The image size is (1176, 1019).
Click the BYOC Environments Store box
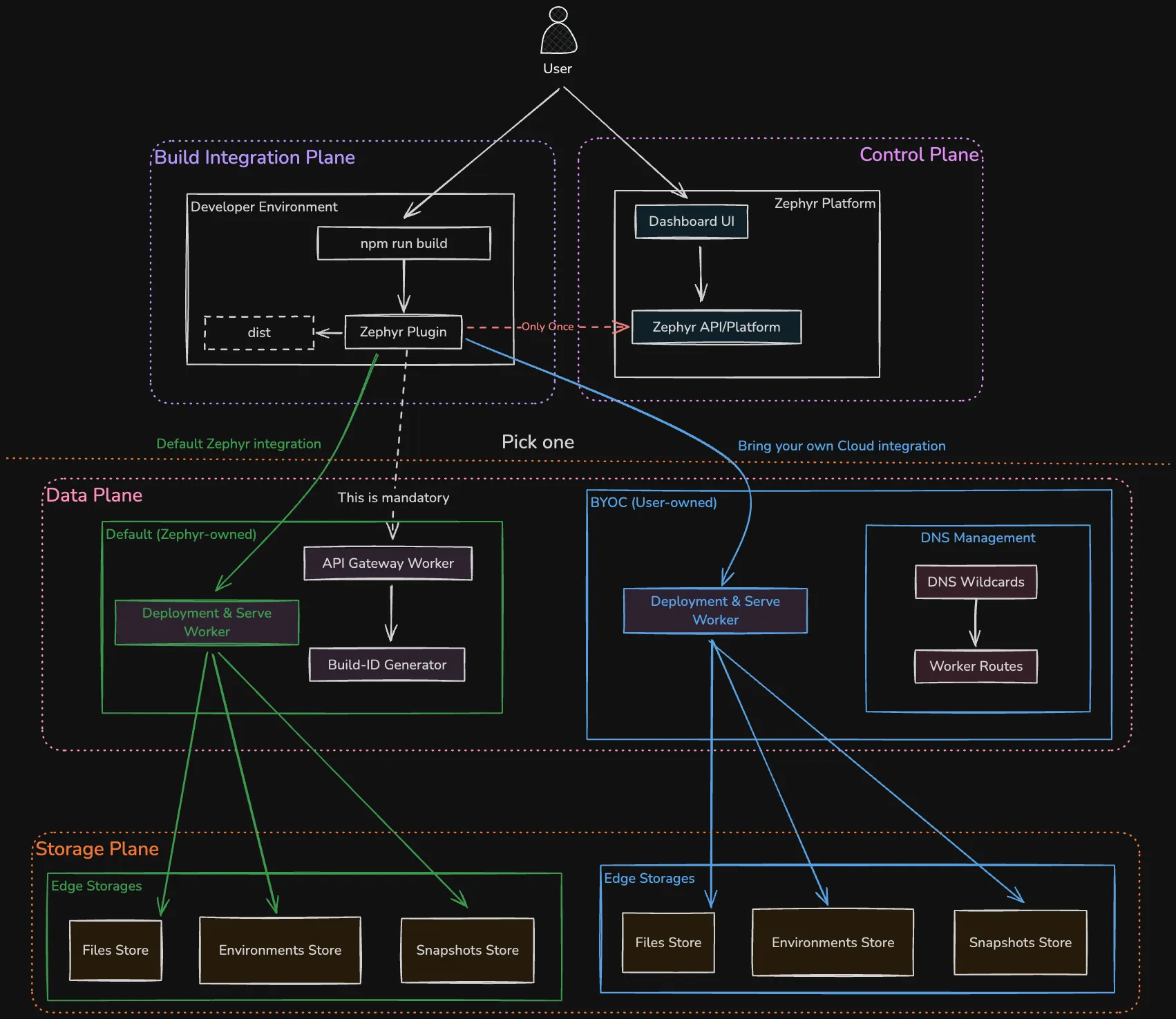[832, 942]
